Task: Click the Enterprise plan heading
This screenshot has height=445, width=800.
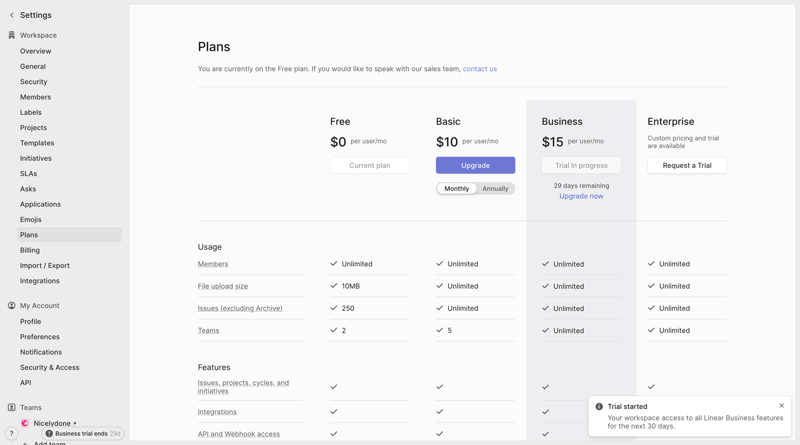Action: (671, 121)
